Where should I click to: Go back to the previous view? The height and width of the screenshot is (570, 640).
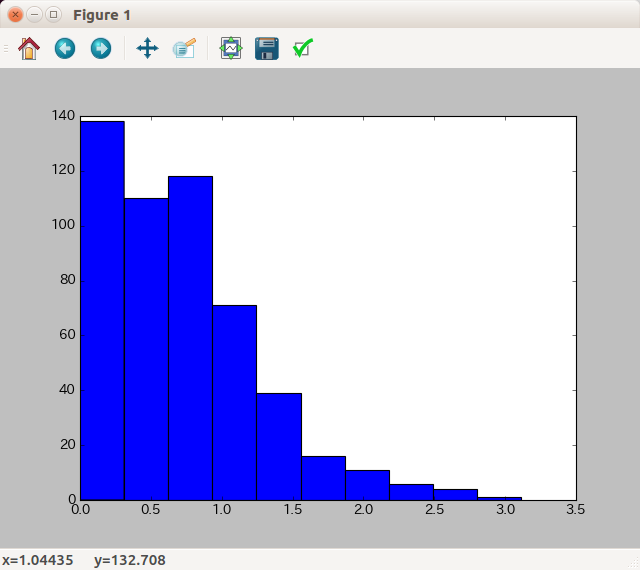pyautogui.click(x=65, y=48)
